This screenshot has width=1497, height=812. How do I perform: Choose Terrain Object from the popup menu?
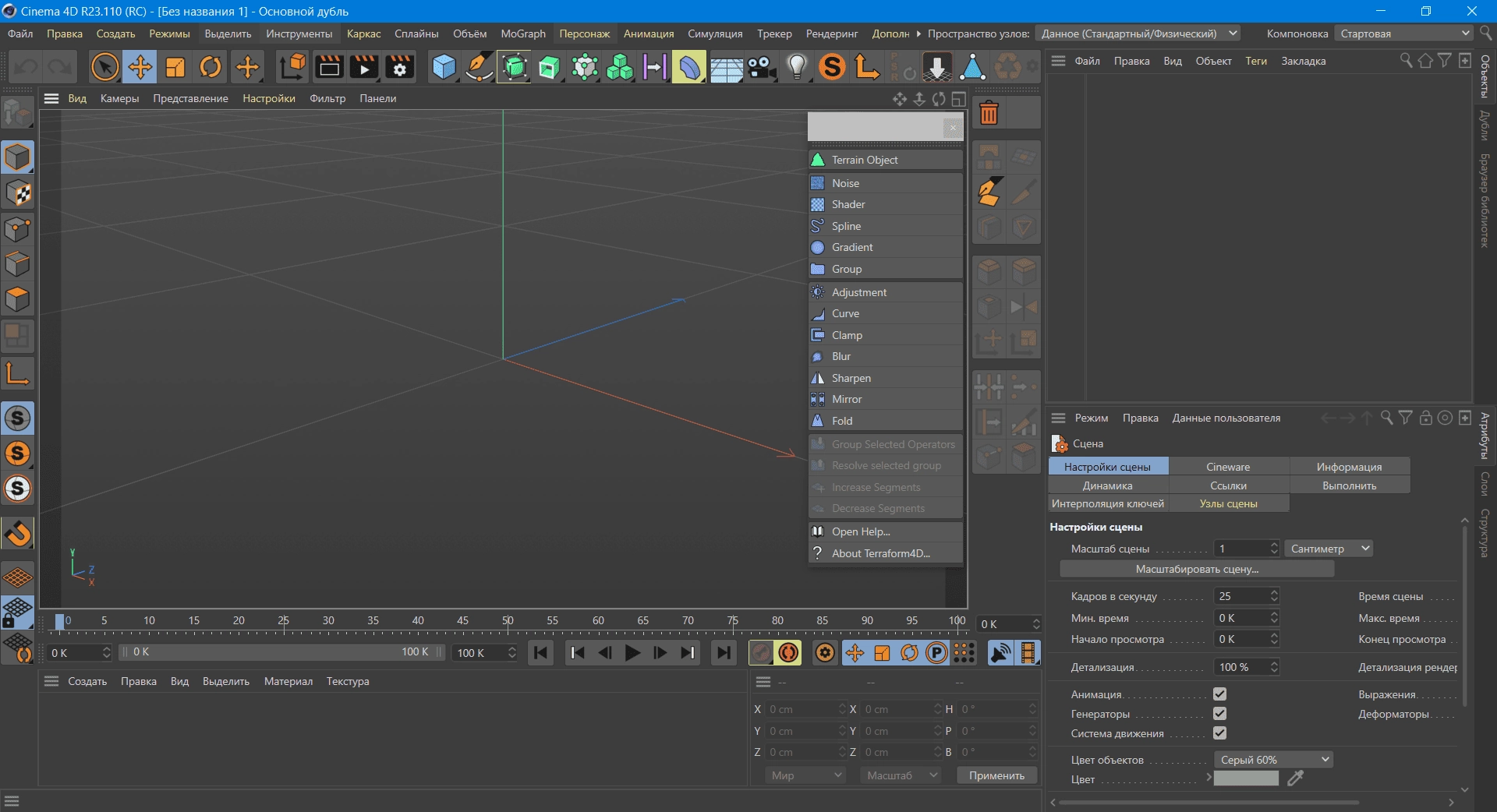(x=886, y=160)
